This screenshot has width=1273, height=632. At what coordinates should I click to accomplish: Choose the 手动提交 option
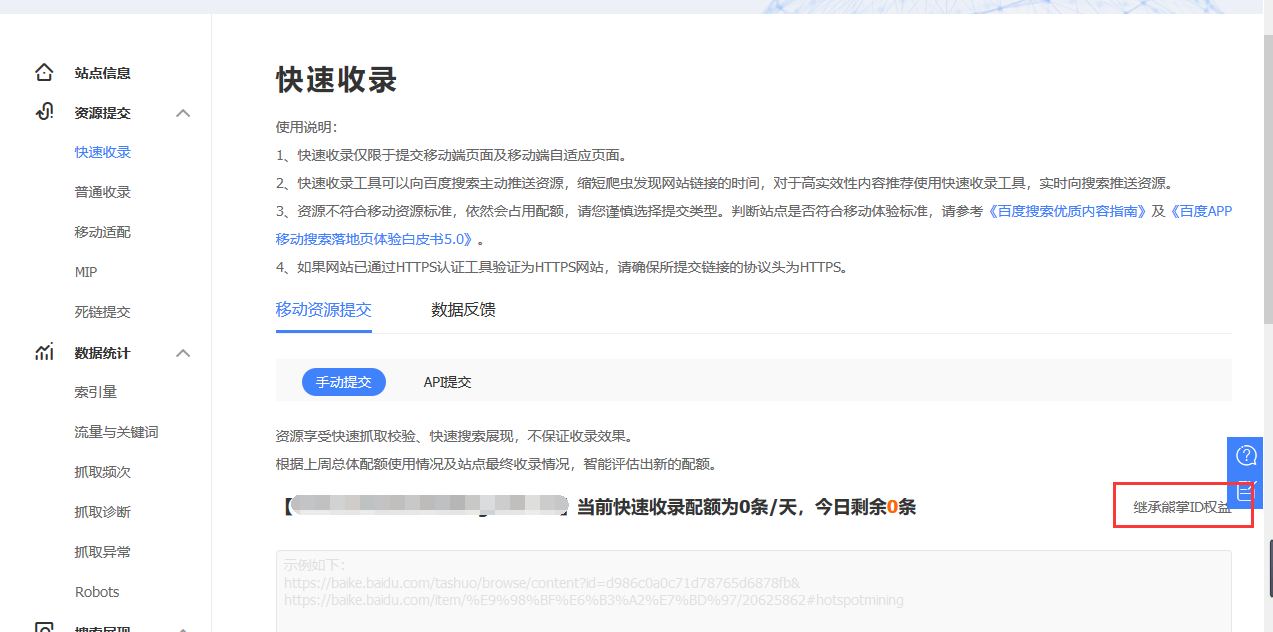pyautogui.click(x=343, y=382)
